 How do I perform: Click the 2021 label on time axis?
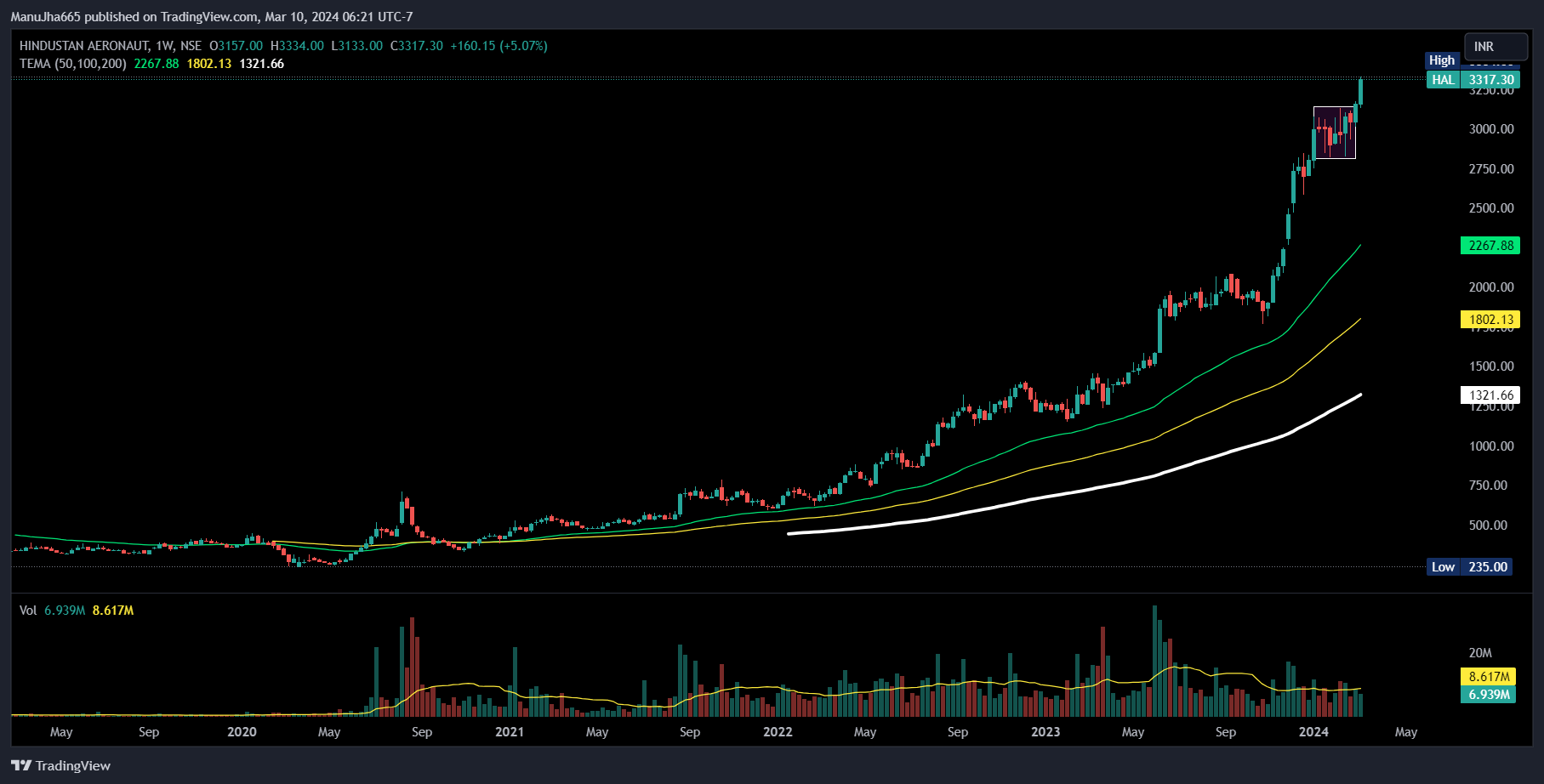(x=510, y=732)
